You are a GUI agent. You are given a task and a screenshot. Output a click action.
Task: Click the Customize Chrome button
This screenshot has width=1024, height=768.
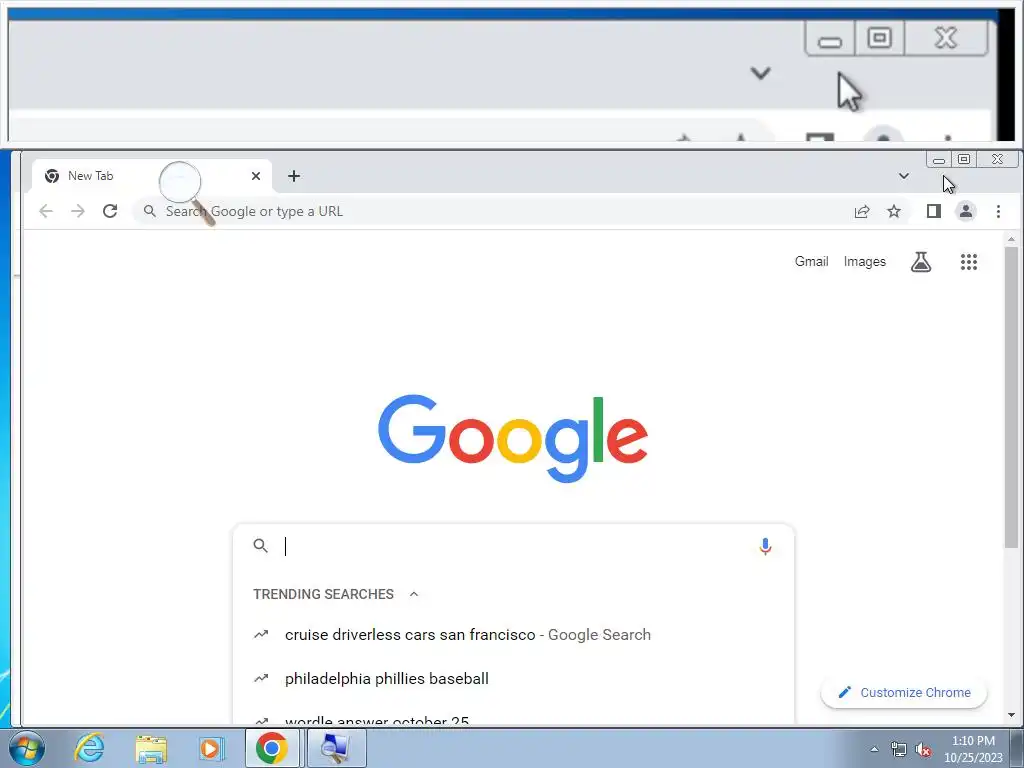(x=904, y=692)
